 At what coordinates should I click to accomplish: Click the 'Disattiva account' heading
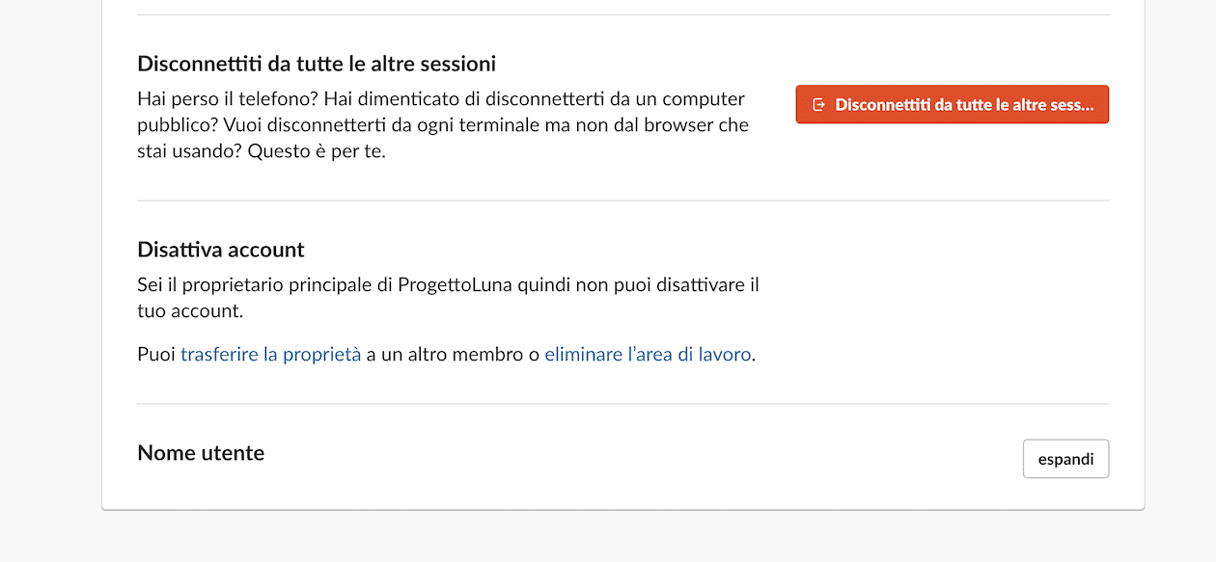tap(221, 249)
